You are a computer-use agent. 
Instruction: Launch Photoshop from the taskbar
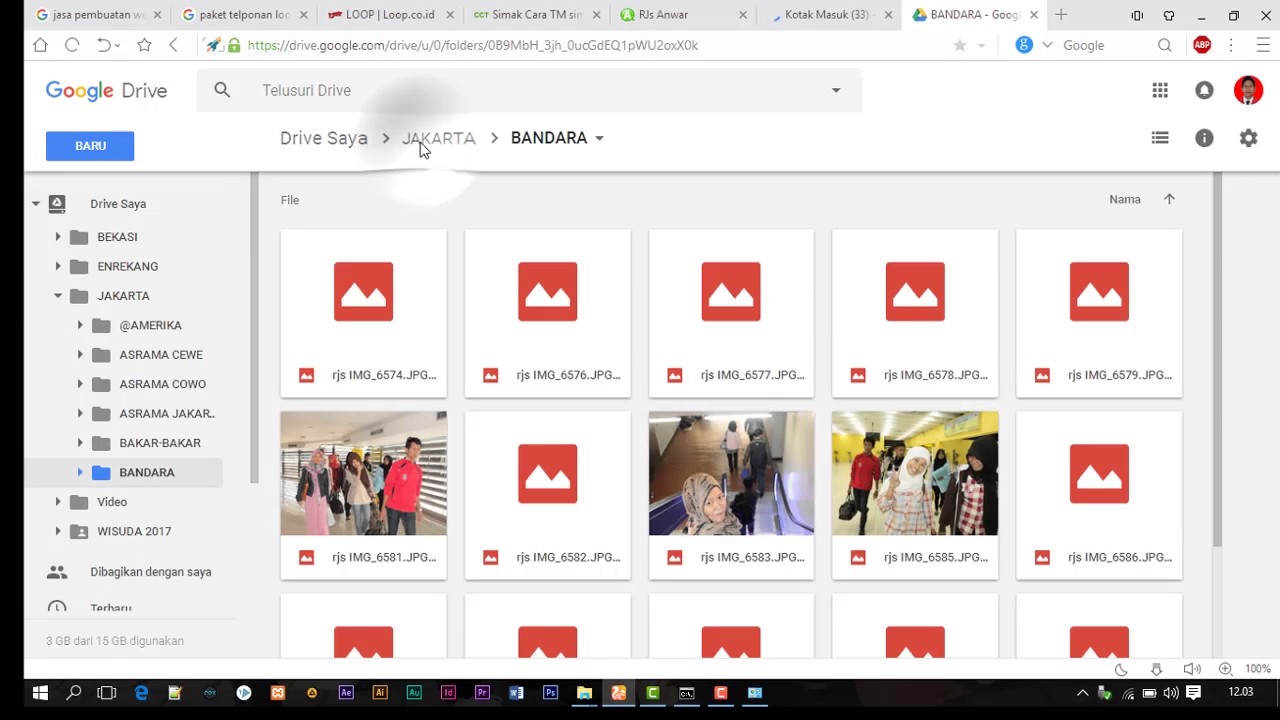[x=550, y=692]
